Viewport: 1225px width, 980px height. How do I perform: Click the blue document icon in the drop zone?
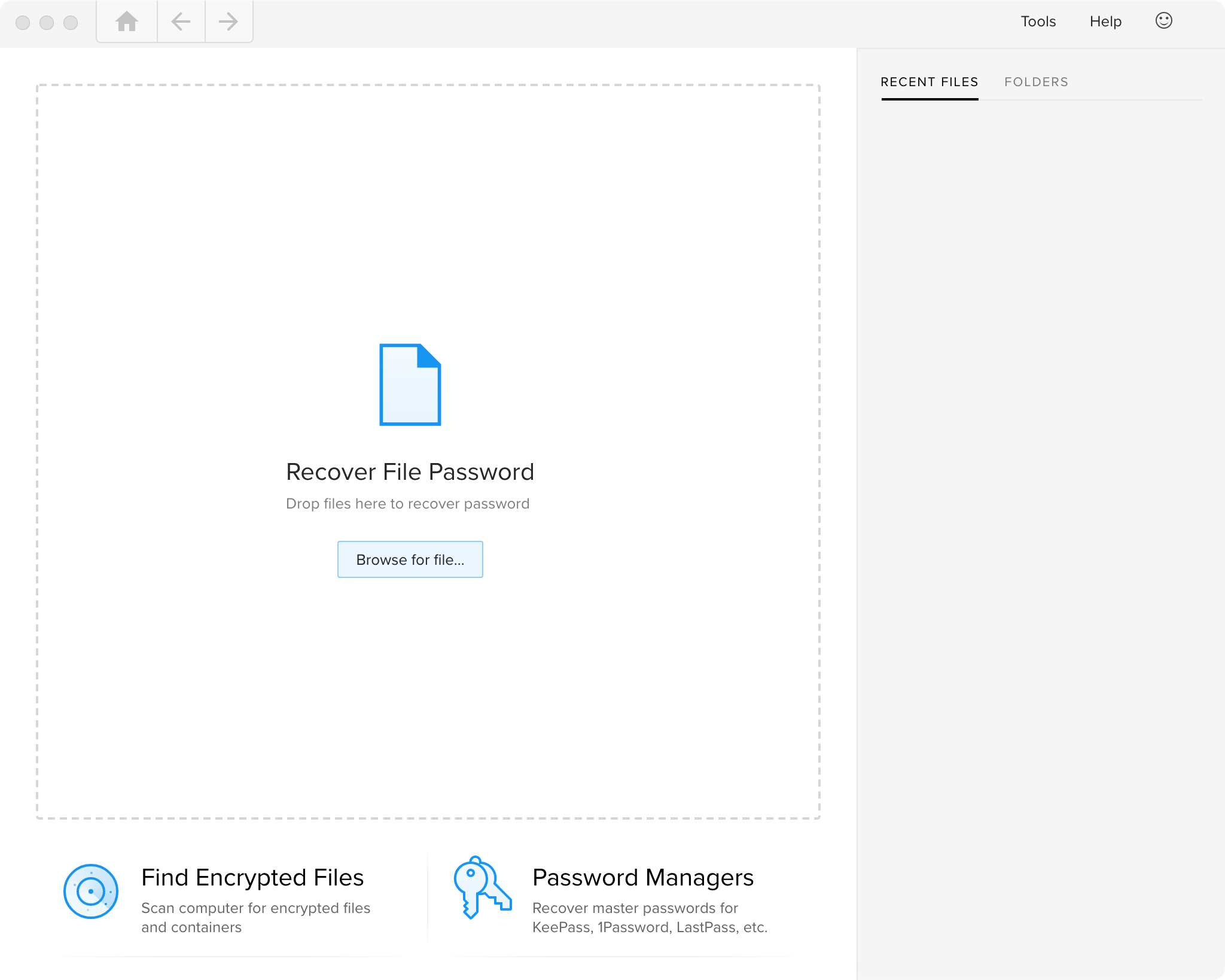[x=410, y=384]
